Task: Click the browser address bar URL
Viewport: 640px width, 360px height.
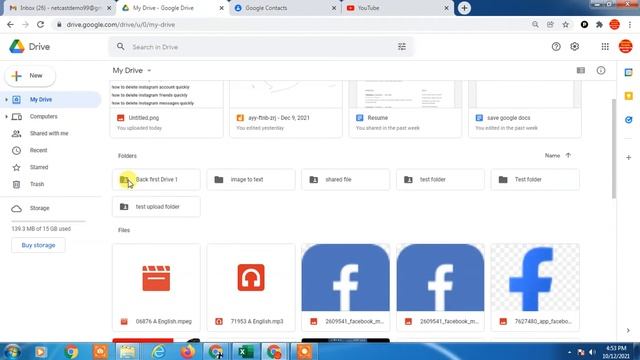Action: point(121,24)
